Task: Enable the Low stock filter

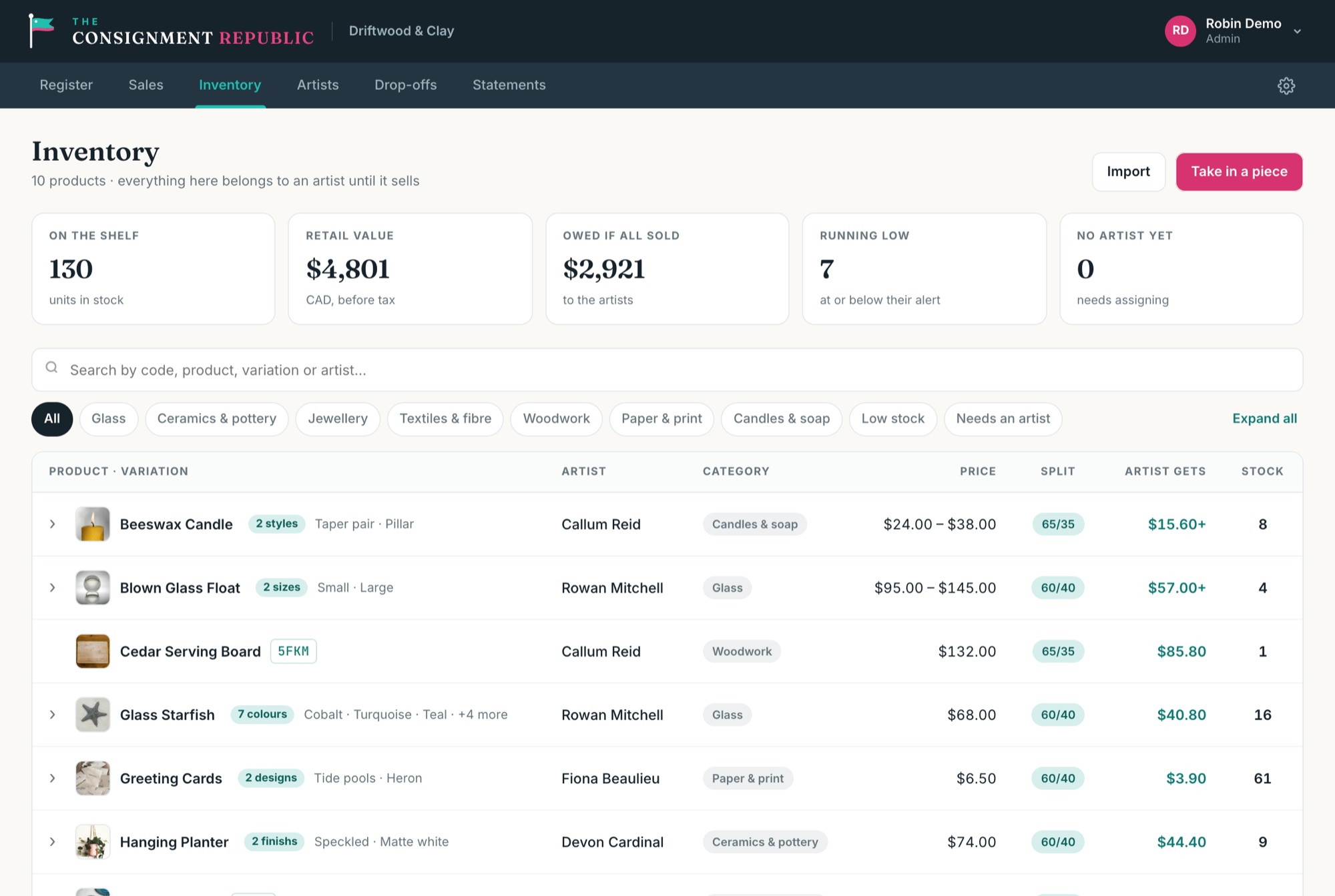Action: pos(892,419)
